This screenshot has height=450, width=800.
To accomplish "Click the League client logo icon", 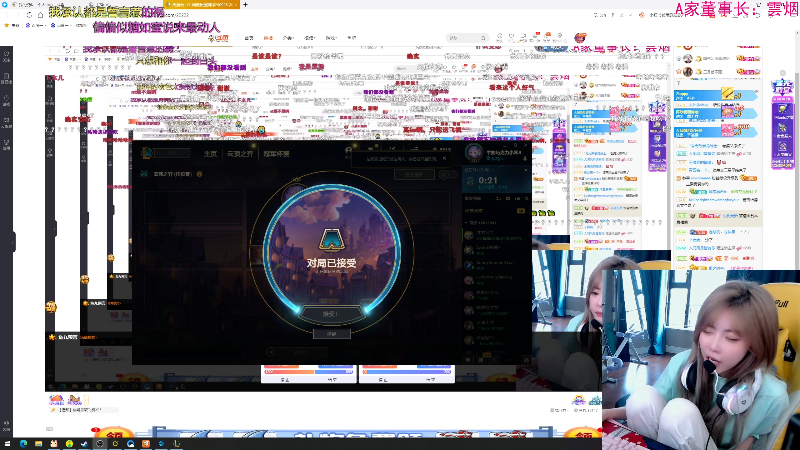I will 147,153.
